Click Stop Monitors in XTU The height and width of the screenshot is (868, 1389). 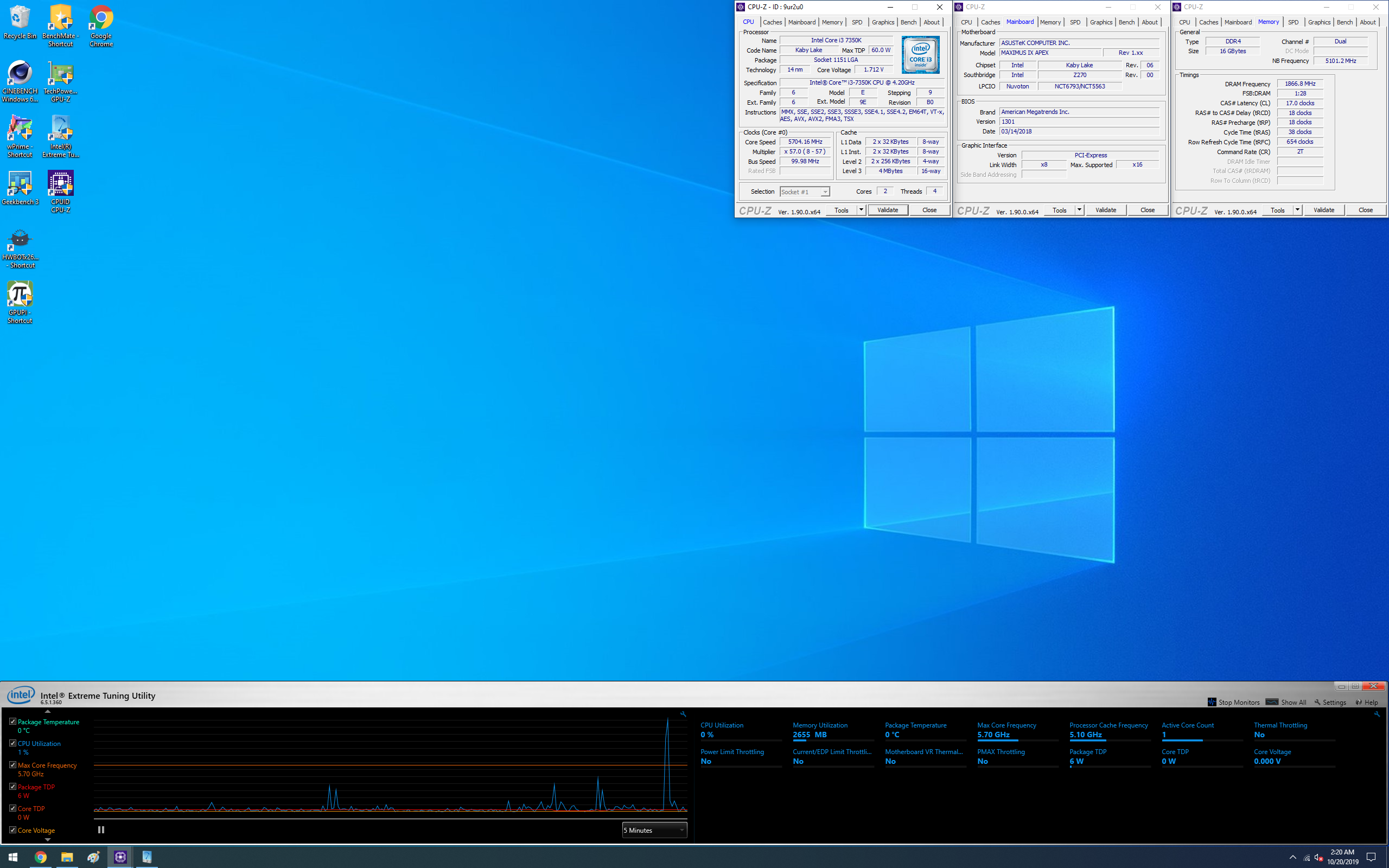coord(1234,702)
